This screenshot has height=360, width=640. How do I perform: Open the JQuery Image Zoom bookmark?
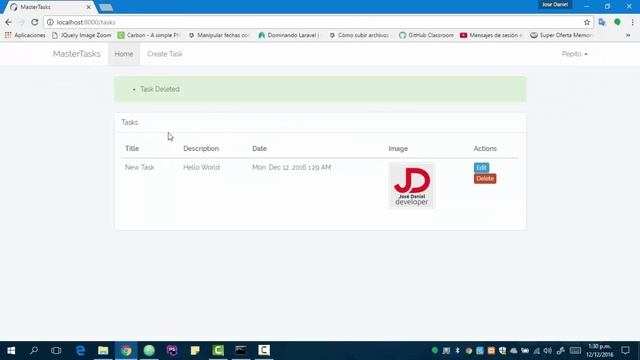pyautogui.click(x=82, y=36)
